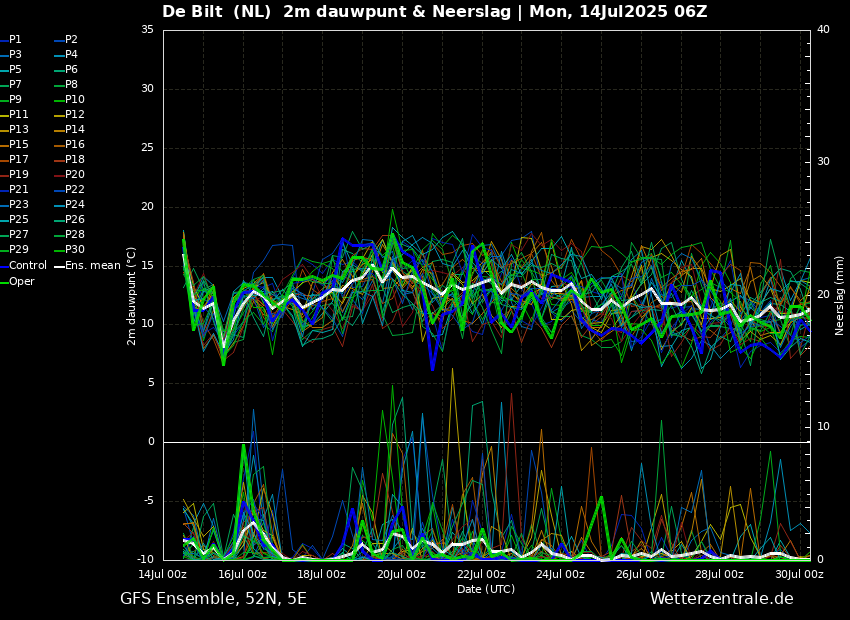Click the 'De Bilt (NL)' location in the chart title
Image resolution: width=850 pixels, height=620 pixels.
[x=216, y=11]
